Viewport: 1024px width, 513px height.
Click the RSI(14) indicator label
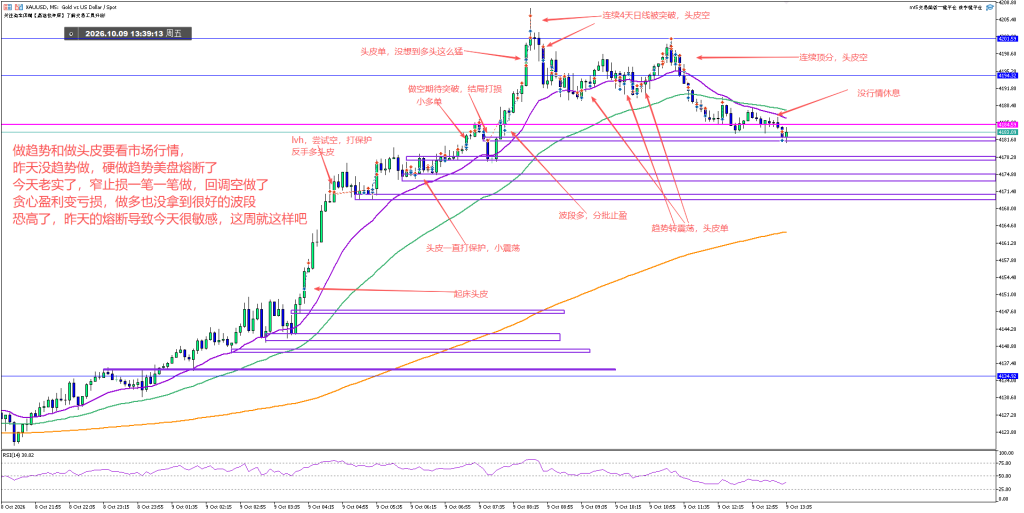[18, 454]
